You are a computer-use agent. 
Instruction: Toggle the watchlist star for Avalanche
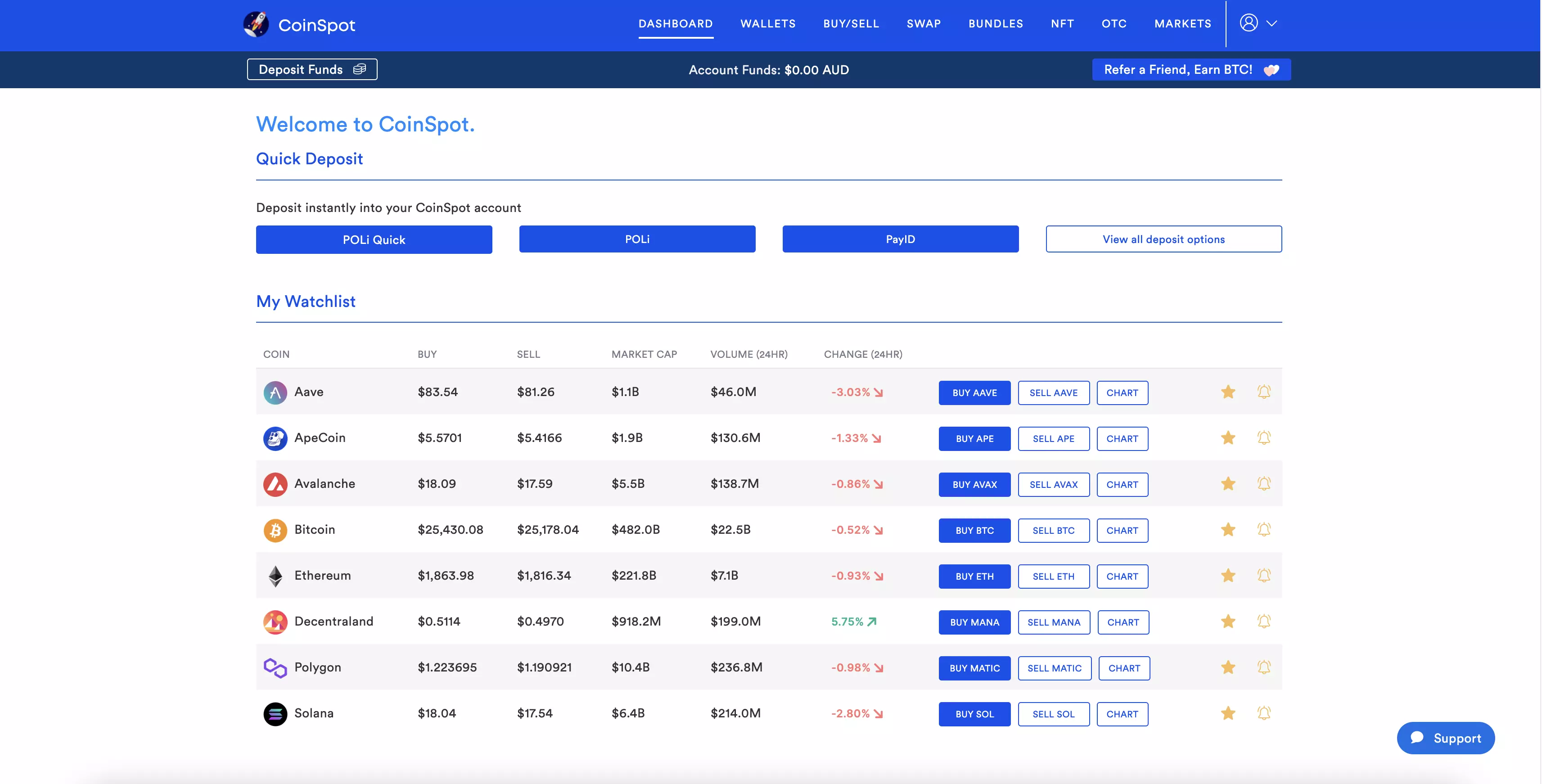1228,483
